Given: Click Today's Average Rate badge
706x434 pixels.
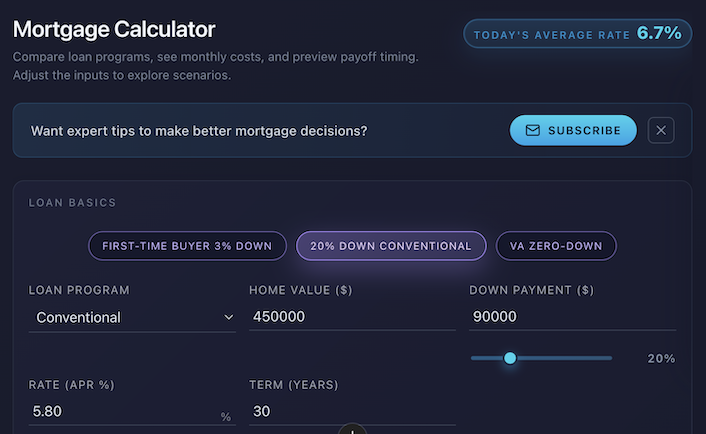Looking at the screenshot, I should pos(577,34).
